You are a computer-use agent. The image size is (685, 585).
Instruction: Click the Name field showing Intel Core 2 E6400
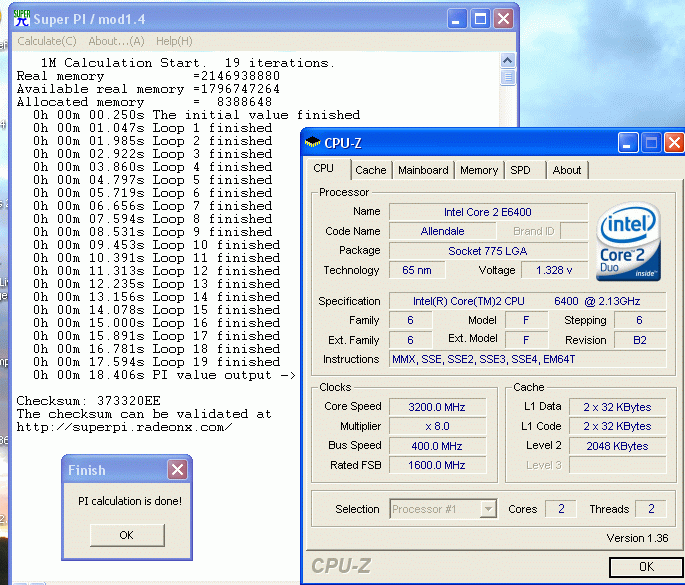(x=488, y=212)
